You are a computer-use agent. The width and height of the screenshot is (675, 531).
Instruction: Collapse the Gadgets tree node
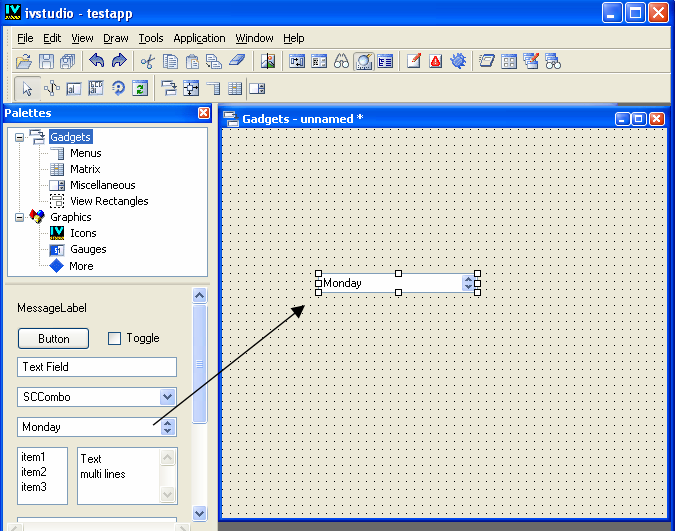click(19, 137)
